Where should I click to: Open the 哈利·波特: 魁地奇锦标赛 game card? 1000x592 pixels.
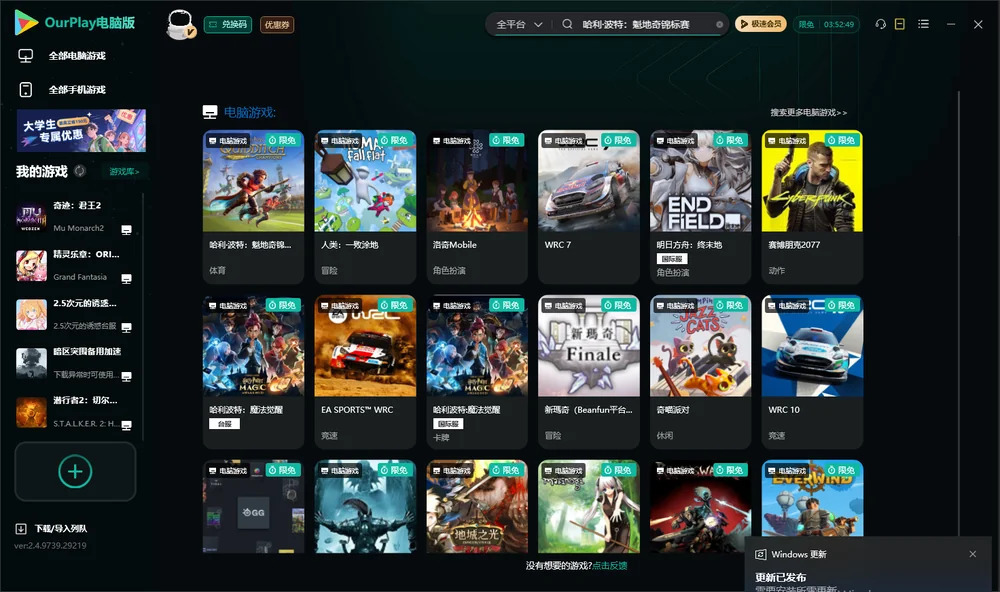pyautogui.click(x=253, y=207)
